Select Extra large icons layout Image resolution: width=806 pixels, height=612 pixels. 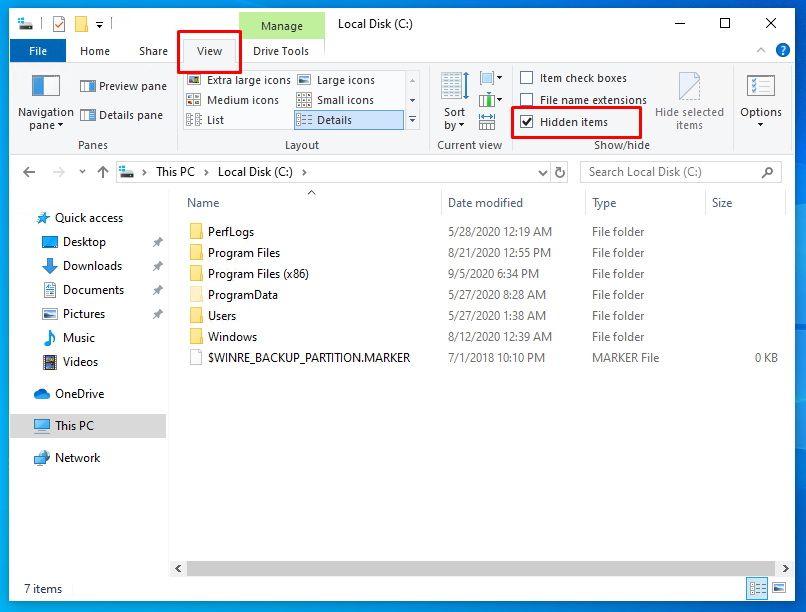[239, 80]
